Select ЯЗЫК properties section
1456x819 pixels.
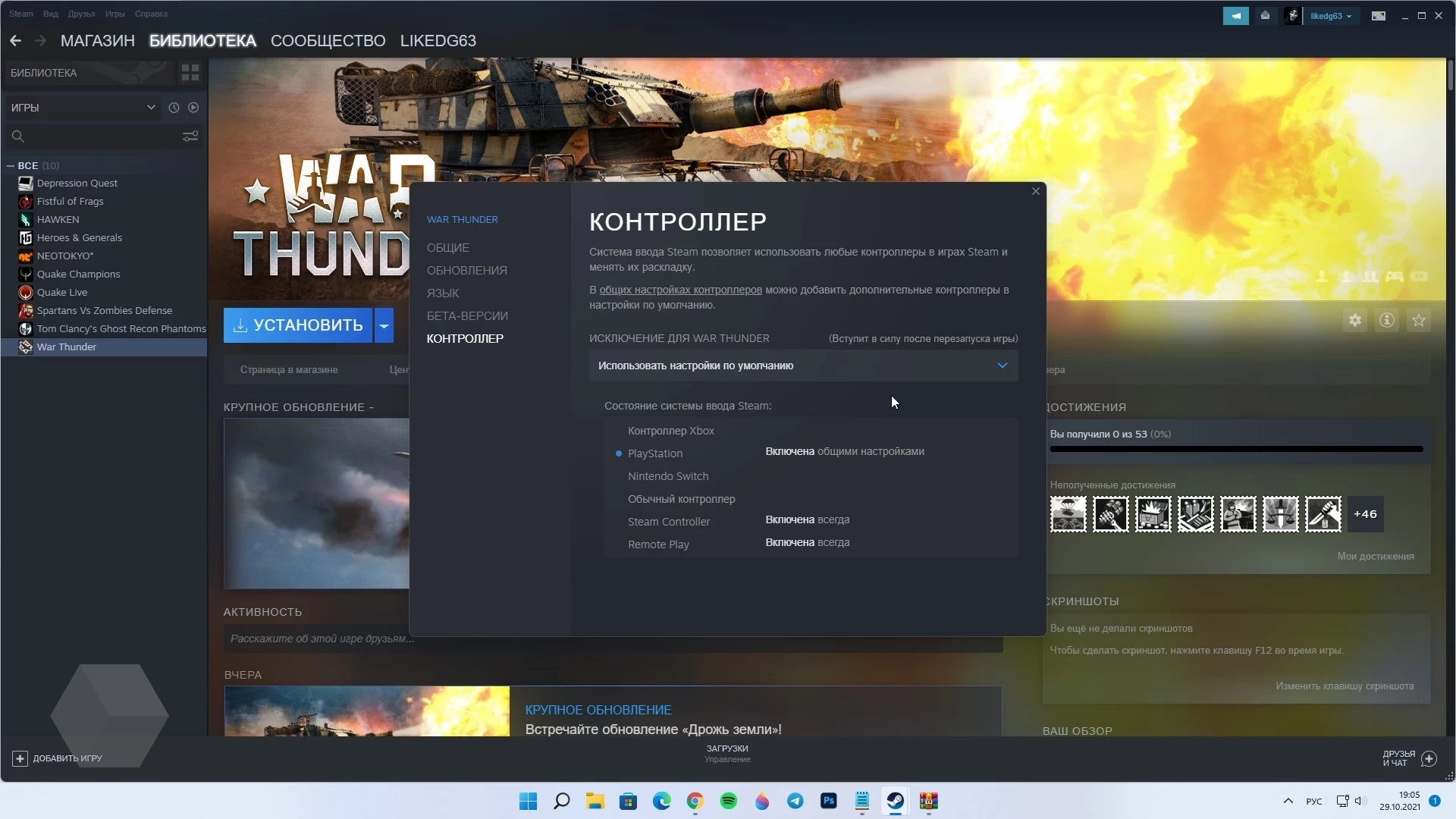pyautogui.click(x=443, y=293)
